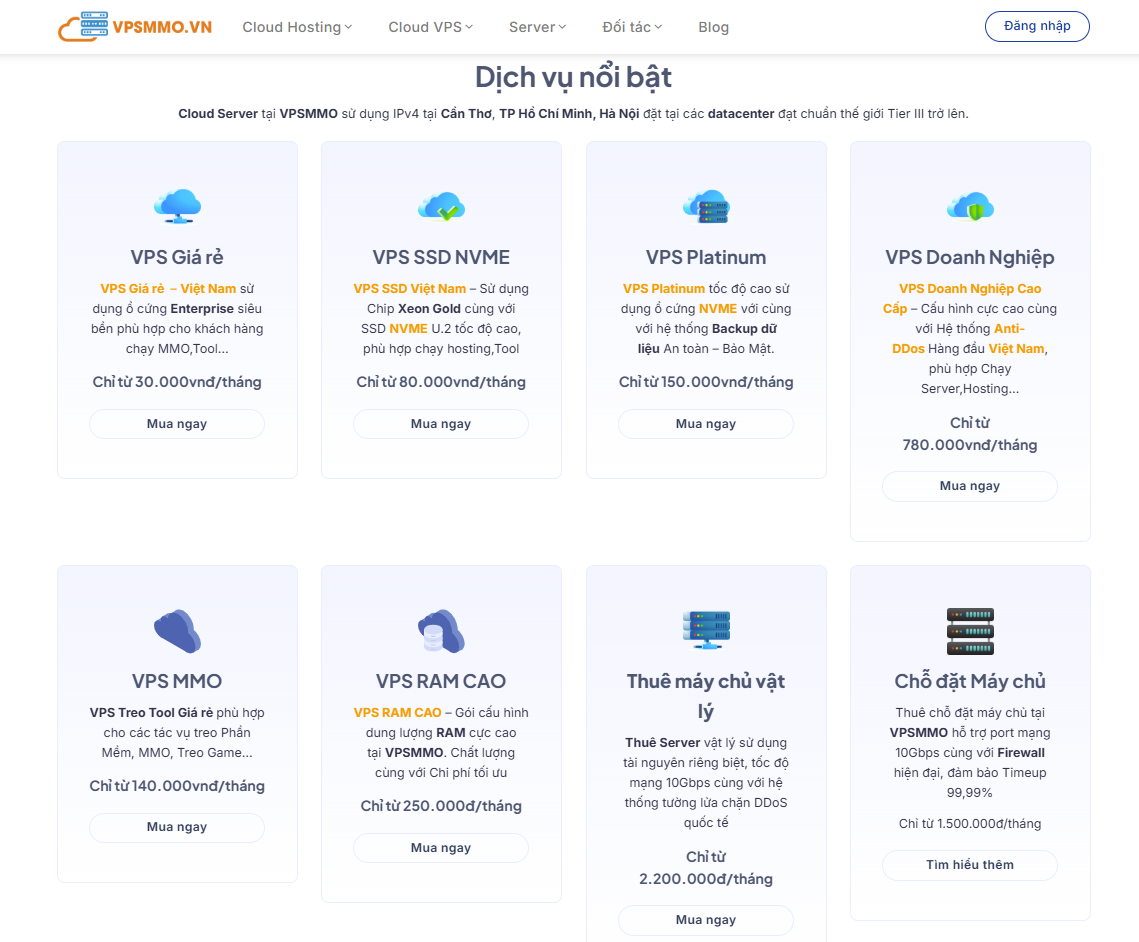Click the VPS RAM CAO database cloud icon
The width and height of the screenshot is (1139, 942).
coord(441,630)
